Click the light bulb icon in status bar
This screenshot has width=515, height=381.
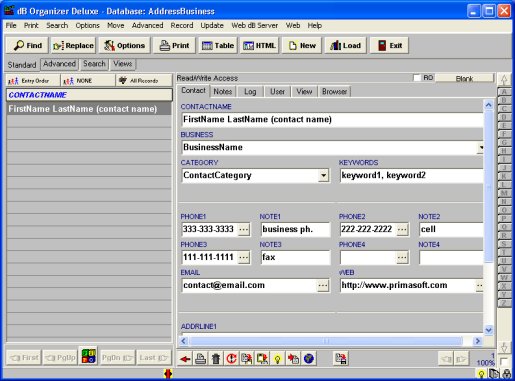coord(481,374)
